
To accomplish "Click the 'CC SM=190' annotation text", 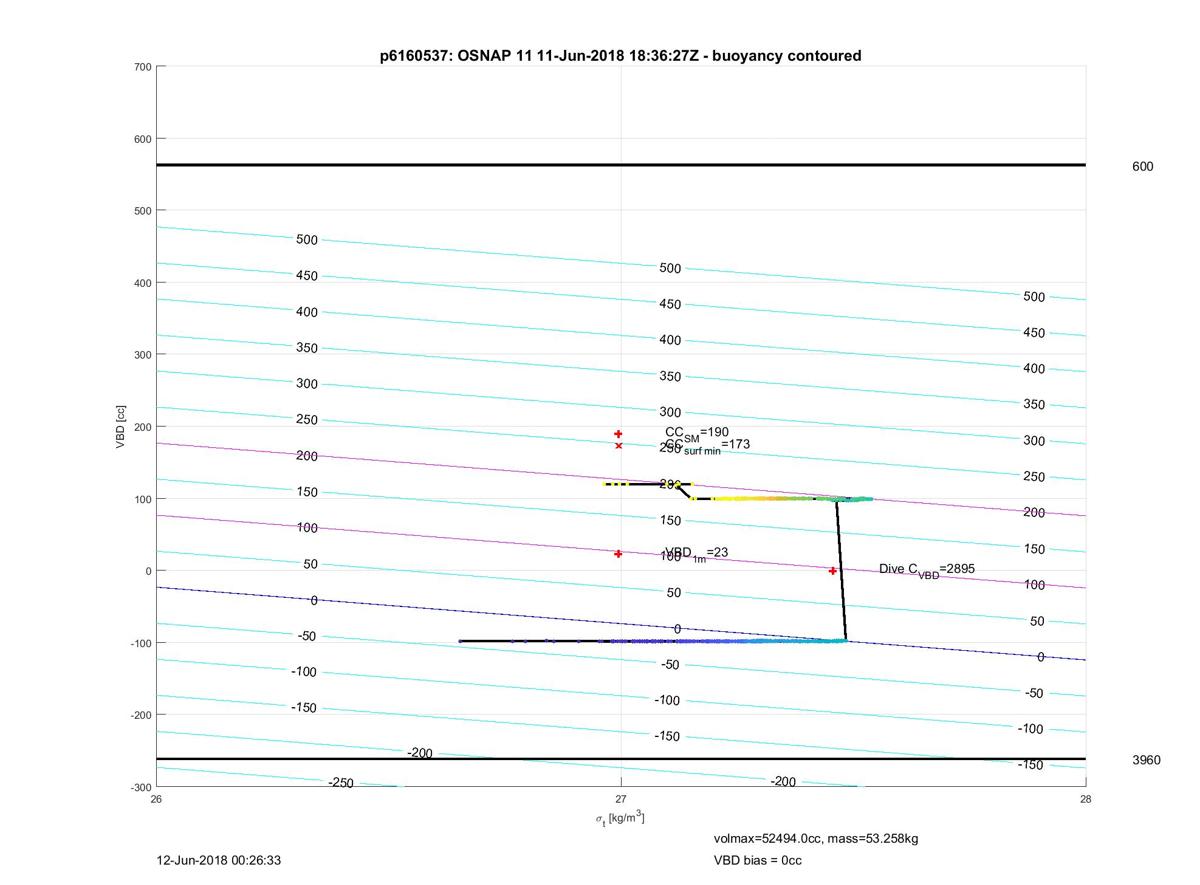I will 697,433.
